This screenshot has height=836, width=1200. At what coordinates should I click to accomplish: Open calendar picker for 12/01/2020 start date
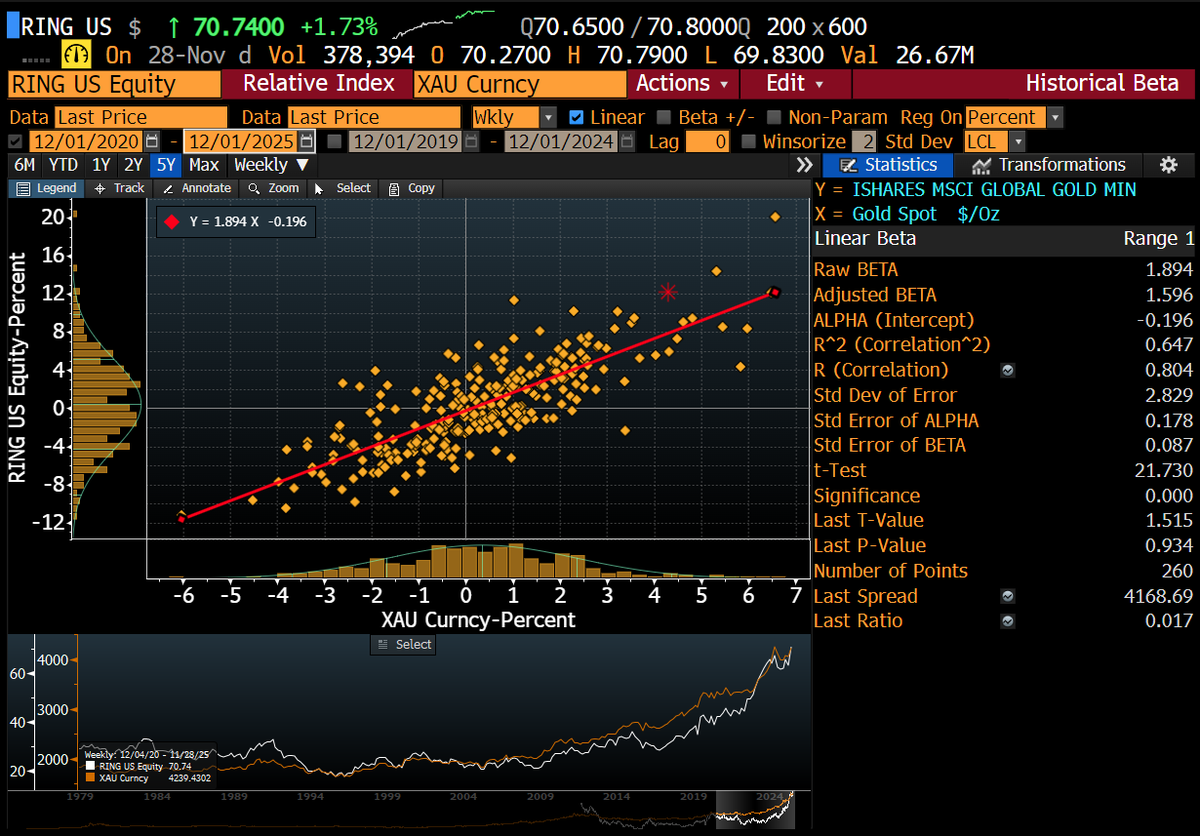coord(152,142)
